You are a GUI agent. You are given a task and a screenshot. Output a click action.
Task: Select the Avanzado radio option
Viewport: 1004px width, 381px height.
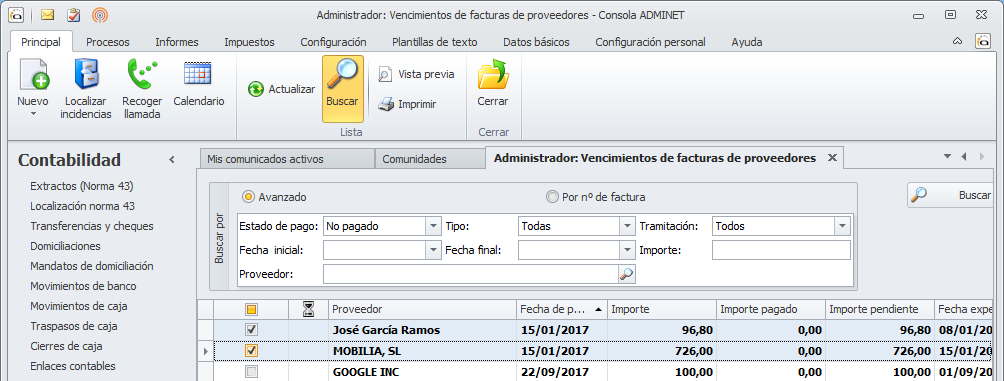point(248,197)
